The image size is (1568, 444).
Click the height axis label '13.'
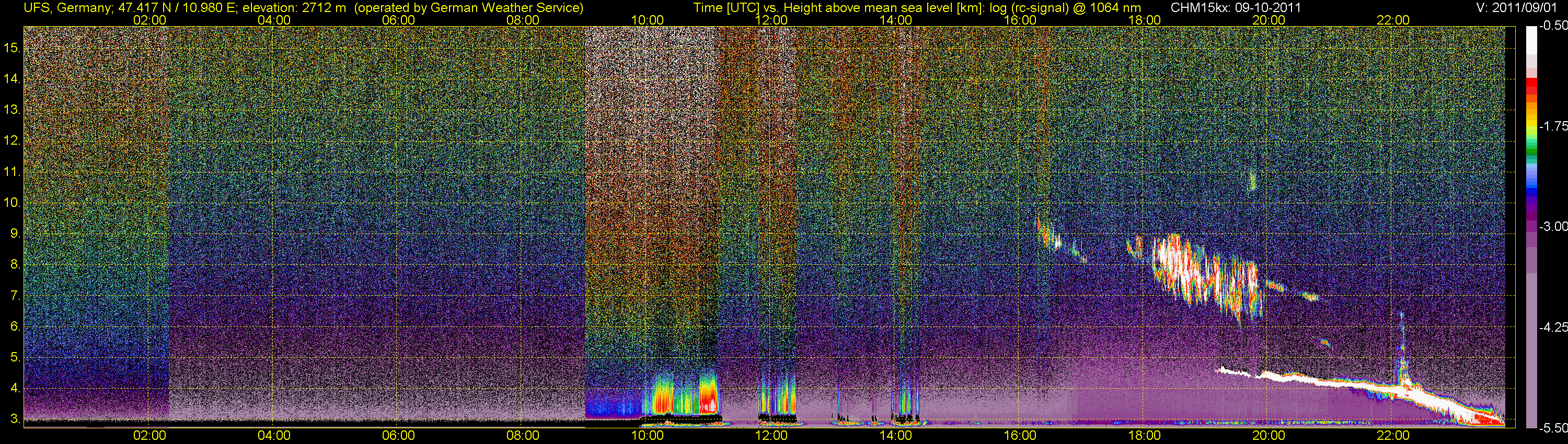coord(12,110)
